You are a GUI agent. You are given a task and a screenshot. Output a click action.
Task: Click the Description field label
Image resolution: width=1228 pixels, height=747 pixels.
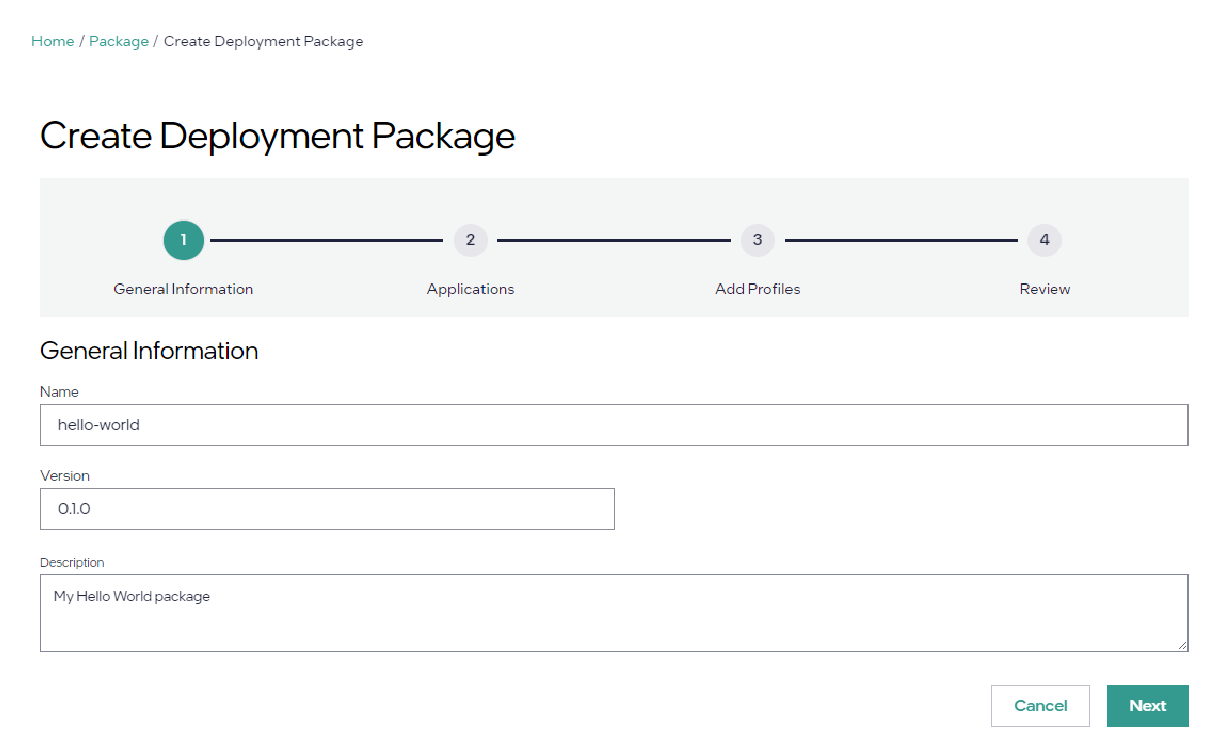(x=72, y=562)
